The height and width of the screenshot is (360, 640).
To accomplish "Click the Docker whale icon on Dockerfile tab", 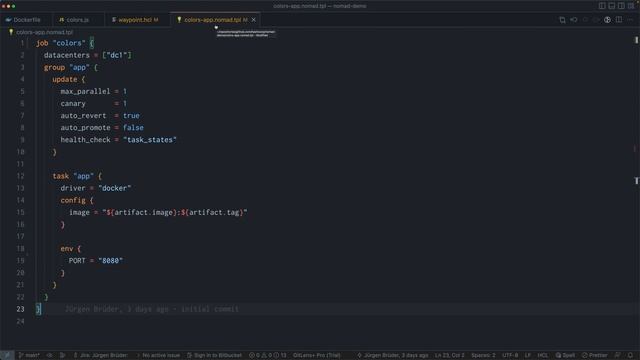I will point(8,20).
